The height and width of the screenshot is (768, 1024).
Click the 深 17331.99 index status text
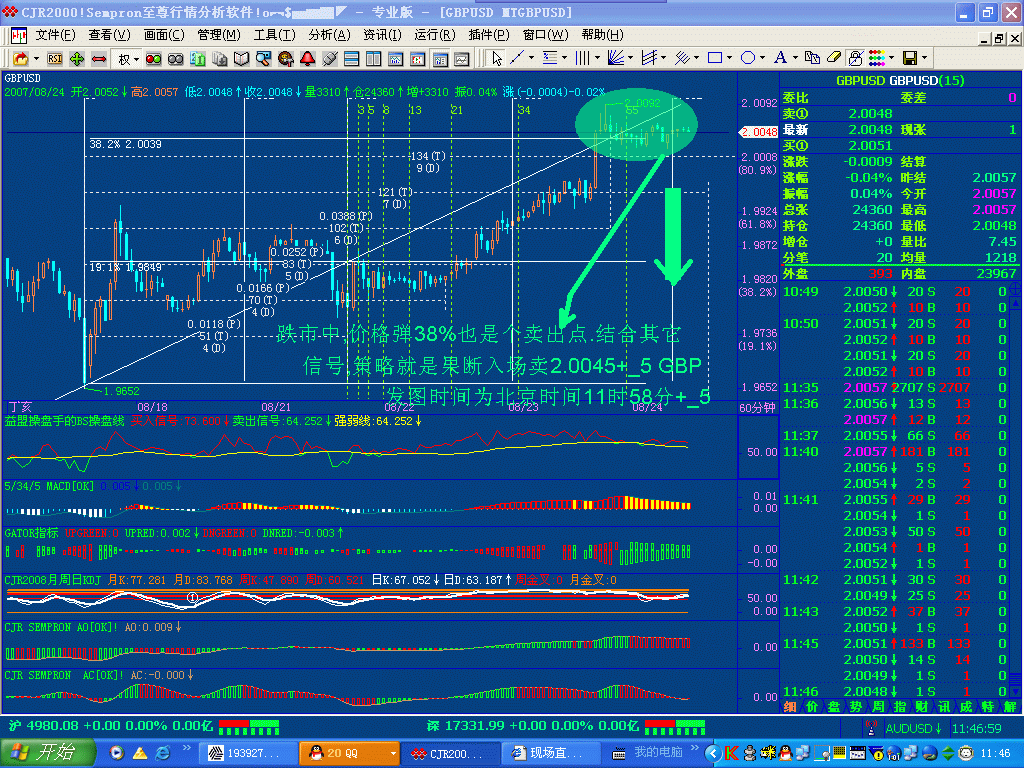click(532, 726)
